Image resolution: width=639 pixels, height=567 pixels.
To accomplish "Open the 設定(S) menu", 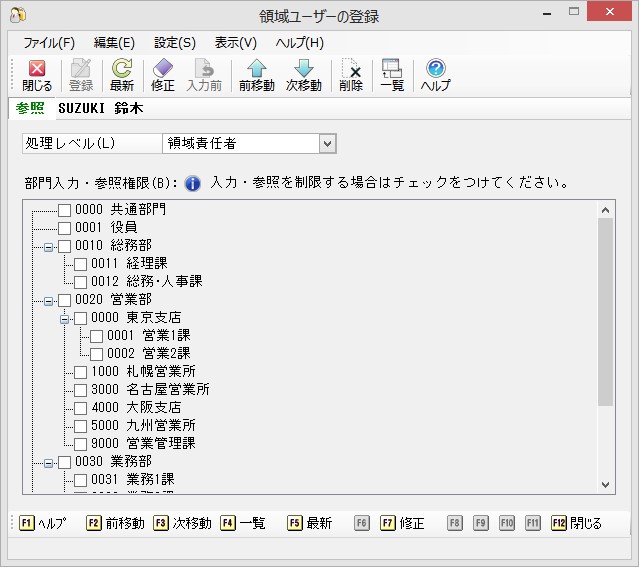I will (175, 43).
